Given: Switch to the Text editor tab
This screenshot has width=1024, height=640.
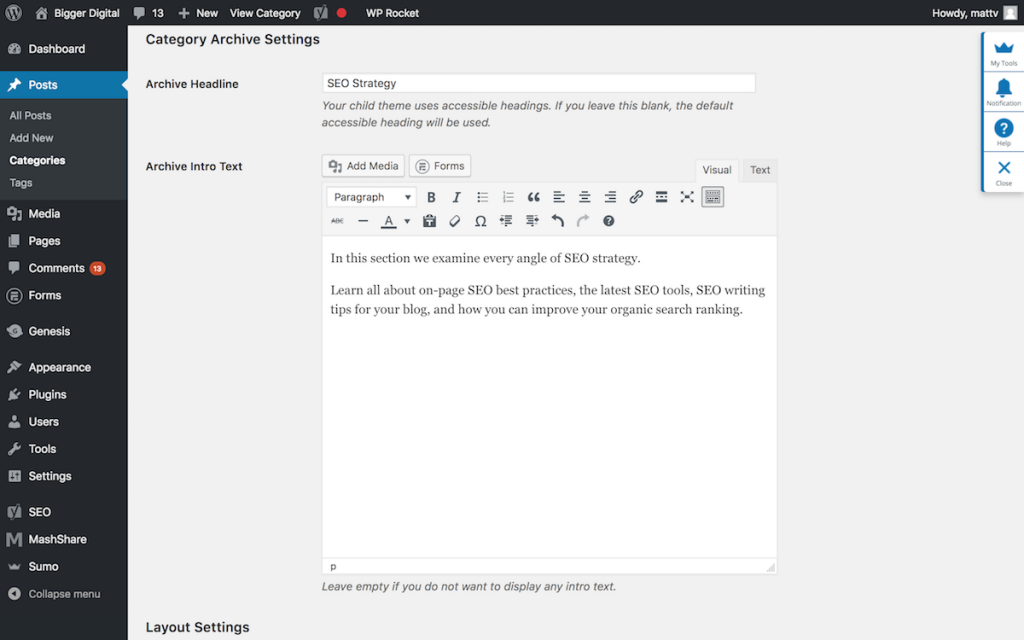Looking at the screenshot, I should (760, 170).
